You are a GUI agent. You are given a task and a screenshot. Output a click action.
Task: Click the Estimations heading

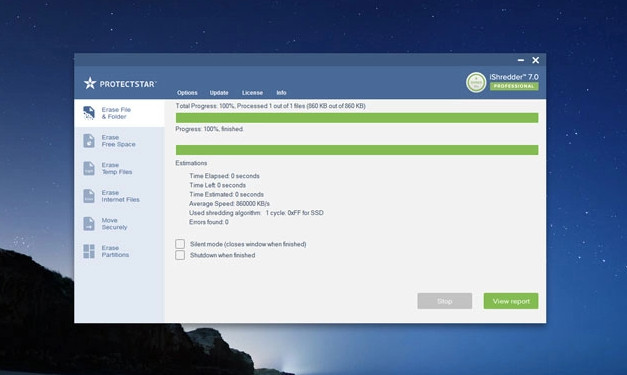coord(191,163)
